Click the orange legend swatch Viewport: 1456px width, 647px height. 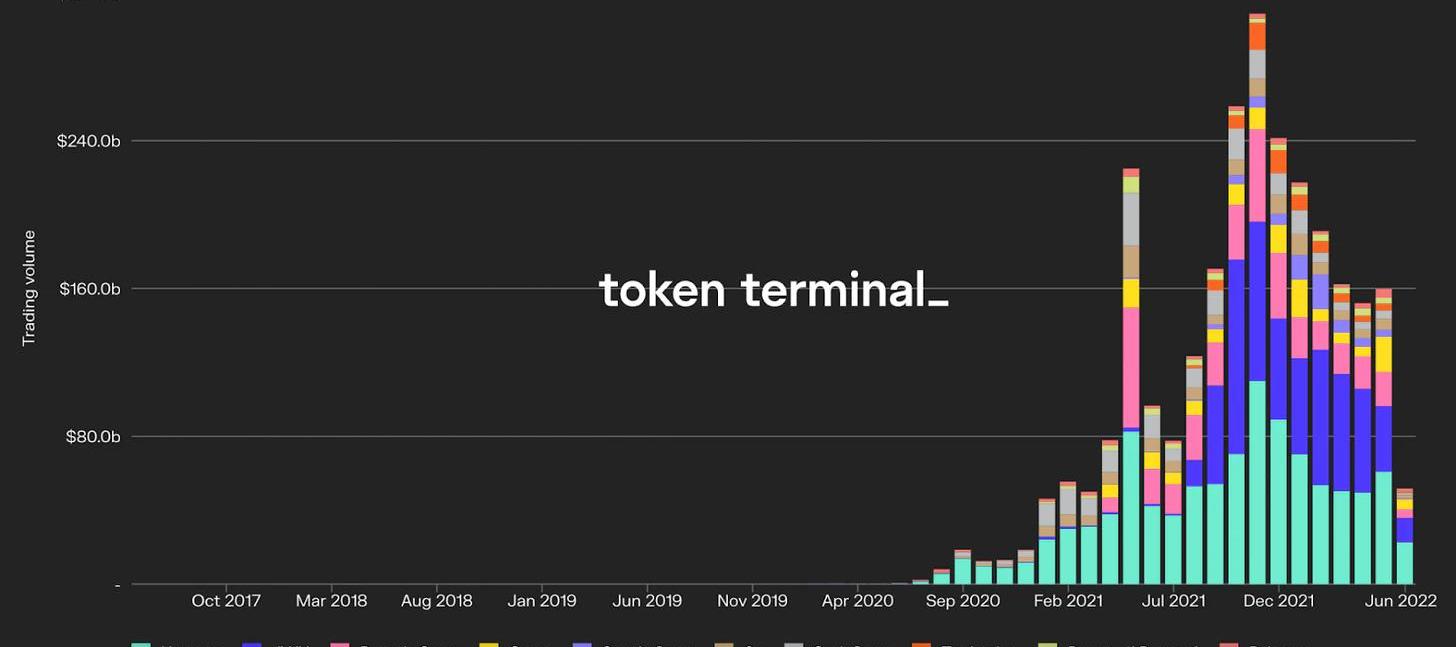click(921, 644)
